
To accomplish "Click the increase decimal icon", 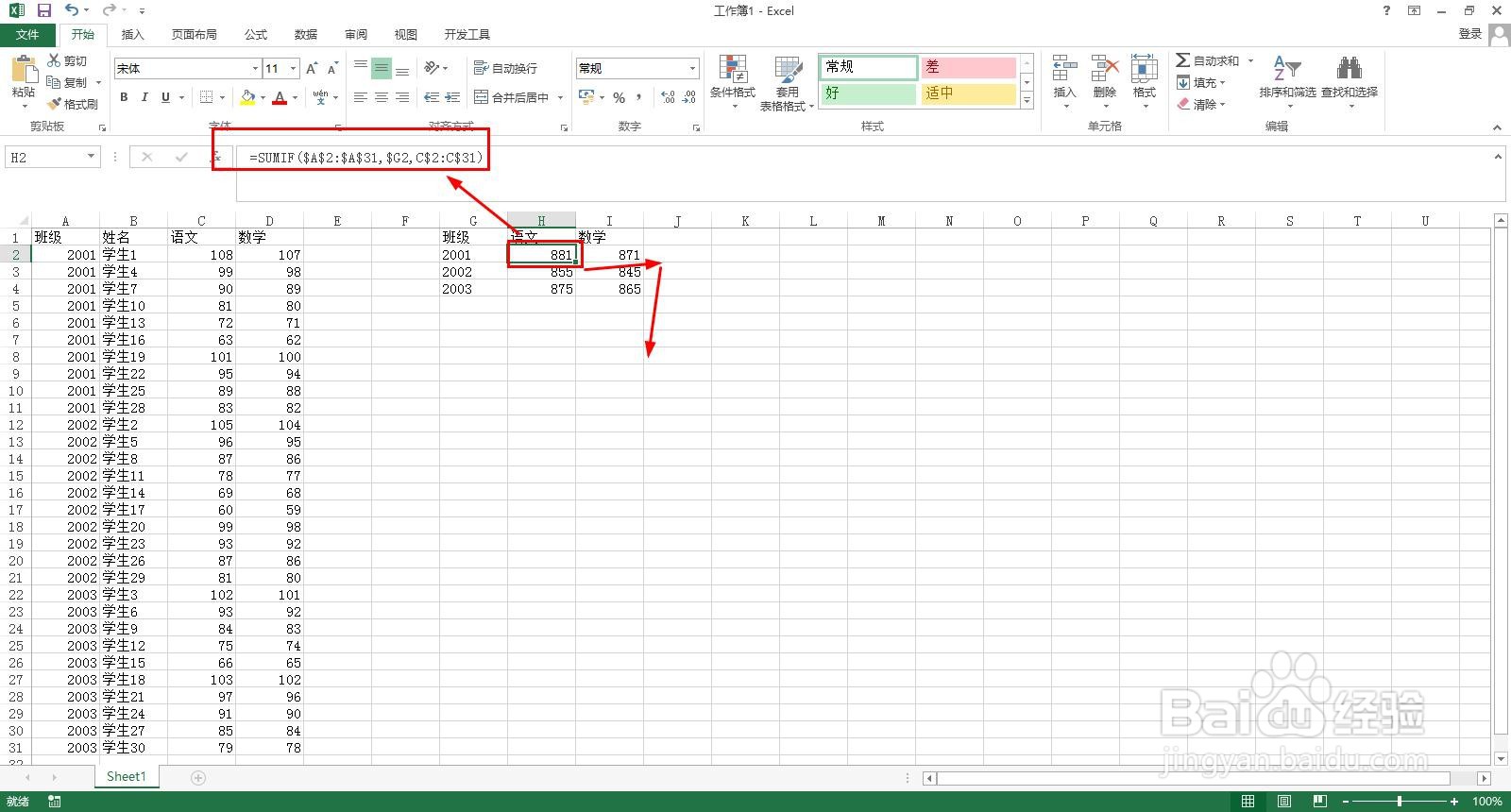I will point(668,96).
